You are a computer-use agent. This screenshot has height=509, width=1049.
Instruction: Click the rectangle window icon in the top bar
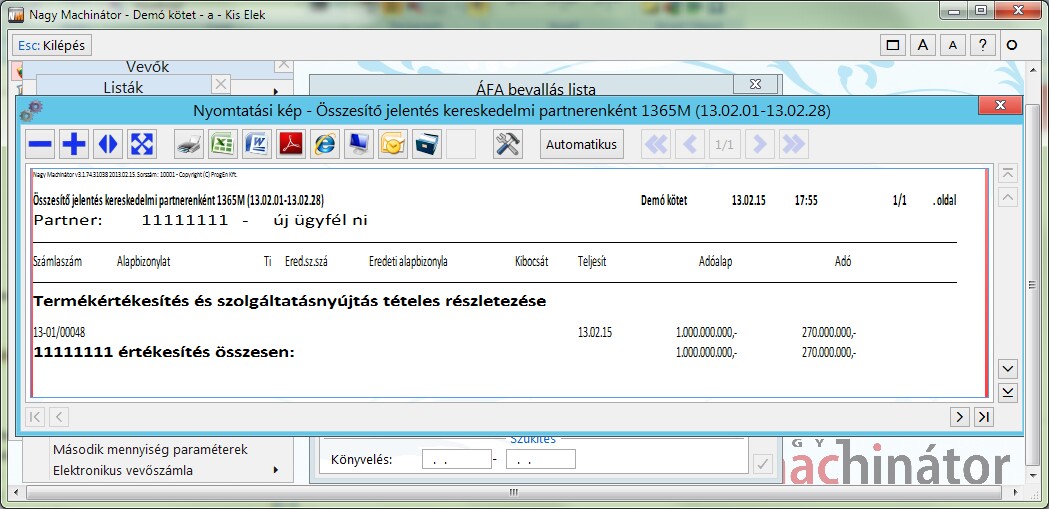pyautogui.click(x=892, y=45)
